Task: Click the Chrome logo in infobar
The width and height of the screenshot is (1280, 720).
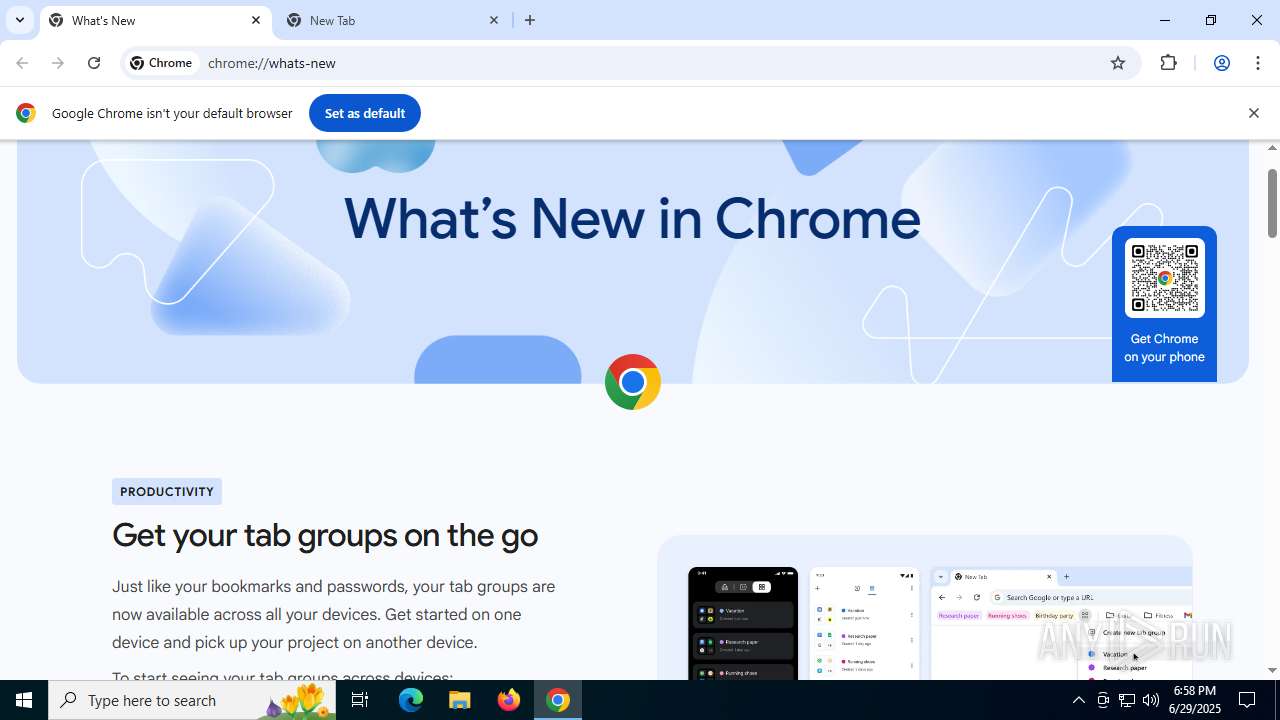Action: [26, 113]
